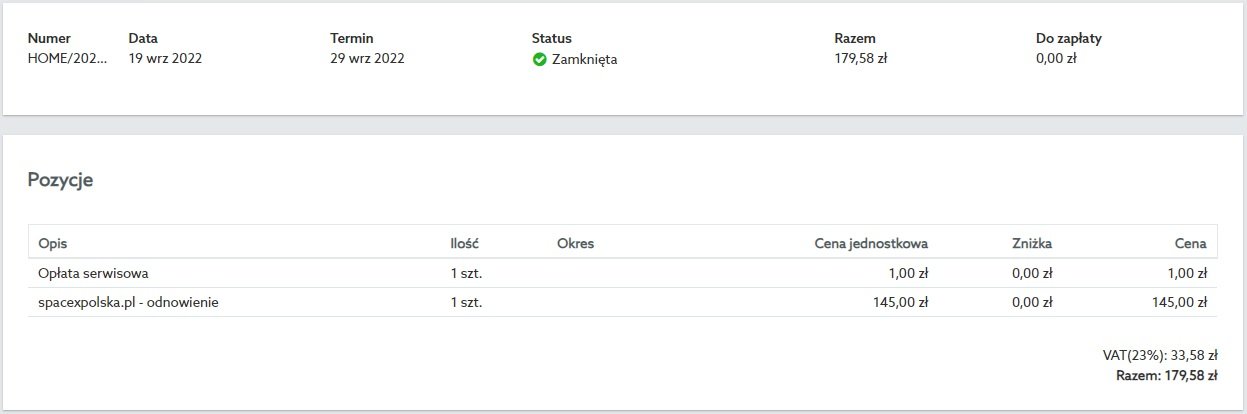
Task: Click the Opis column header
Action: (x=52, y=243)
